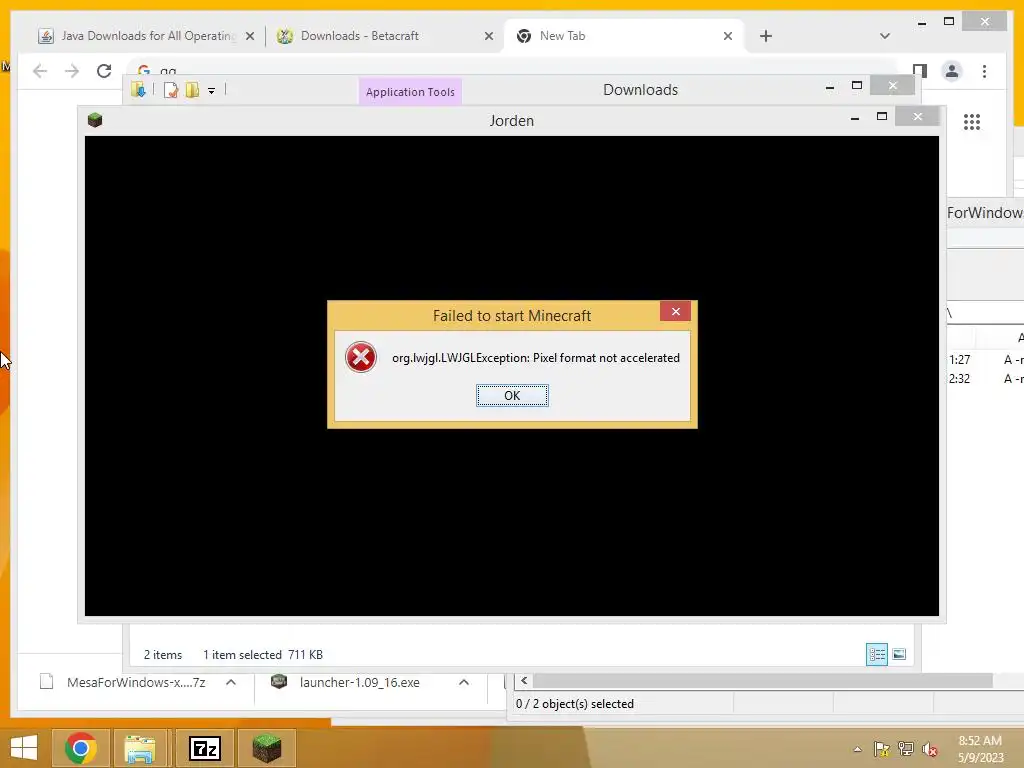Screen dimensions: 1024x768
Task: Click Minecraft block icon in Jorden title bar
Action: pos(95,120)
